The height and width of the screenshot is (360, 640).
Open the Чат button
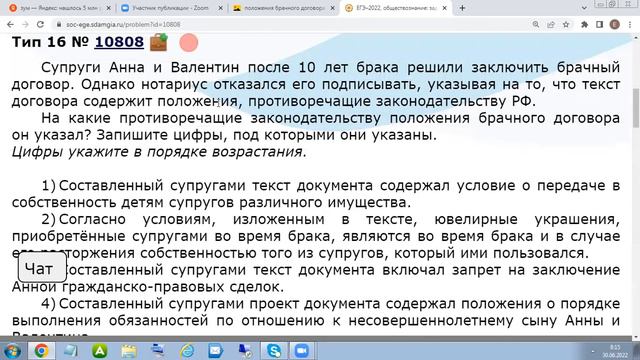[42, 268]
